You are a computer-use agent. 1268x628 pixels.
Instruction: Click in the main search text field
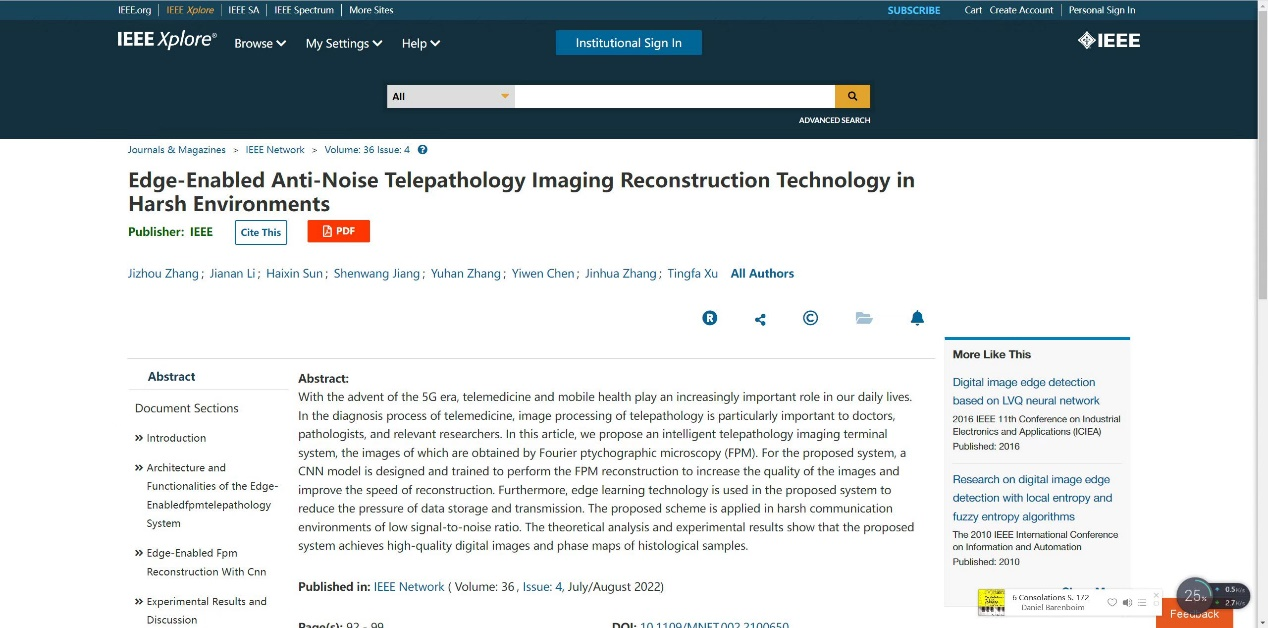674,97
